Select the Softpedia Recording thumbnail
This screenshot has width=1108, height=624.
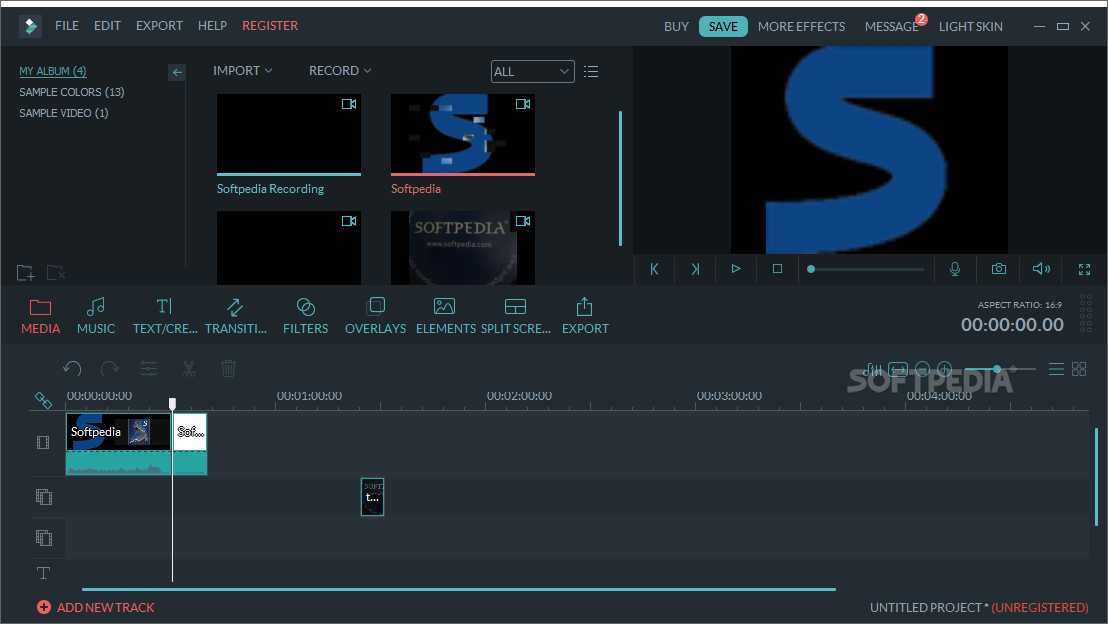289,134
